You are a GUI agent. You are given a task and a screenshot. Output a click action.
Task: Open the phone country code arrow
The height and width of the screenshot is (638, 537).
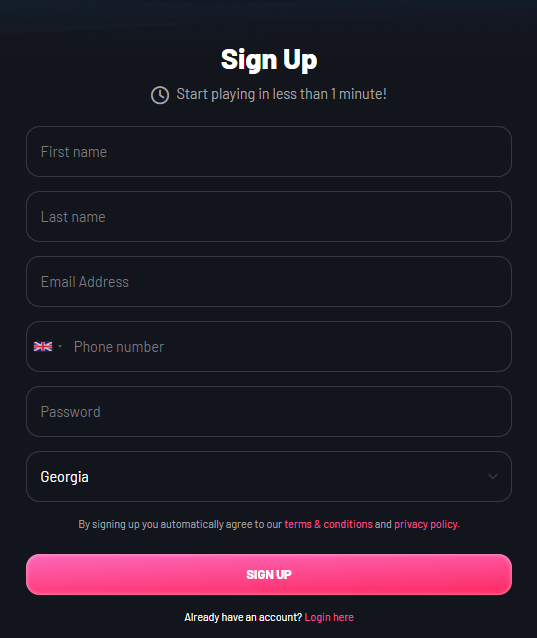60,347
